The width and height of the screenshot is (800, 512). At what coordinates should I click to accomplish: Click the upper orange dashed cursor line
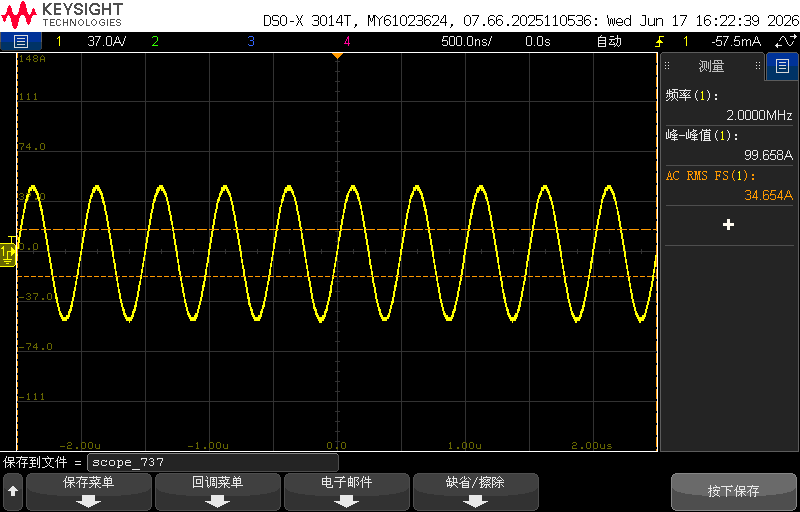[x=337, y=229]
